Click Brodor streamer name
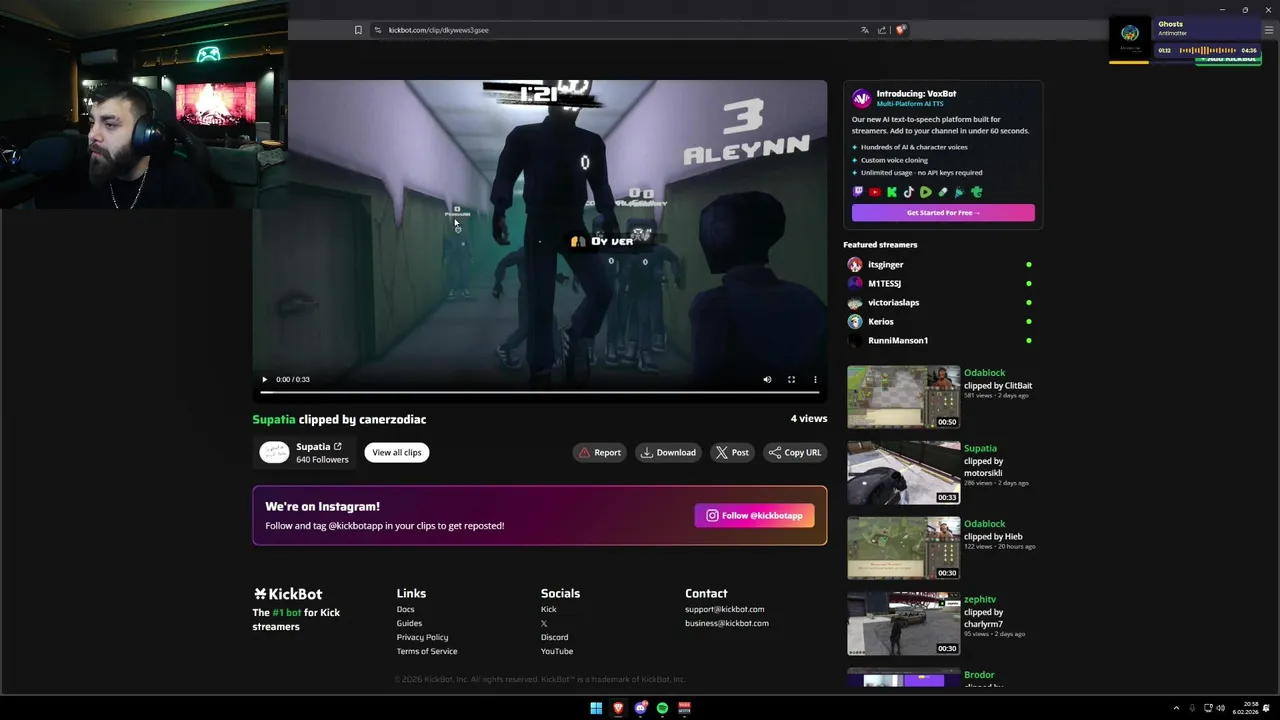The image size is (1280, 720). [979, 675]
